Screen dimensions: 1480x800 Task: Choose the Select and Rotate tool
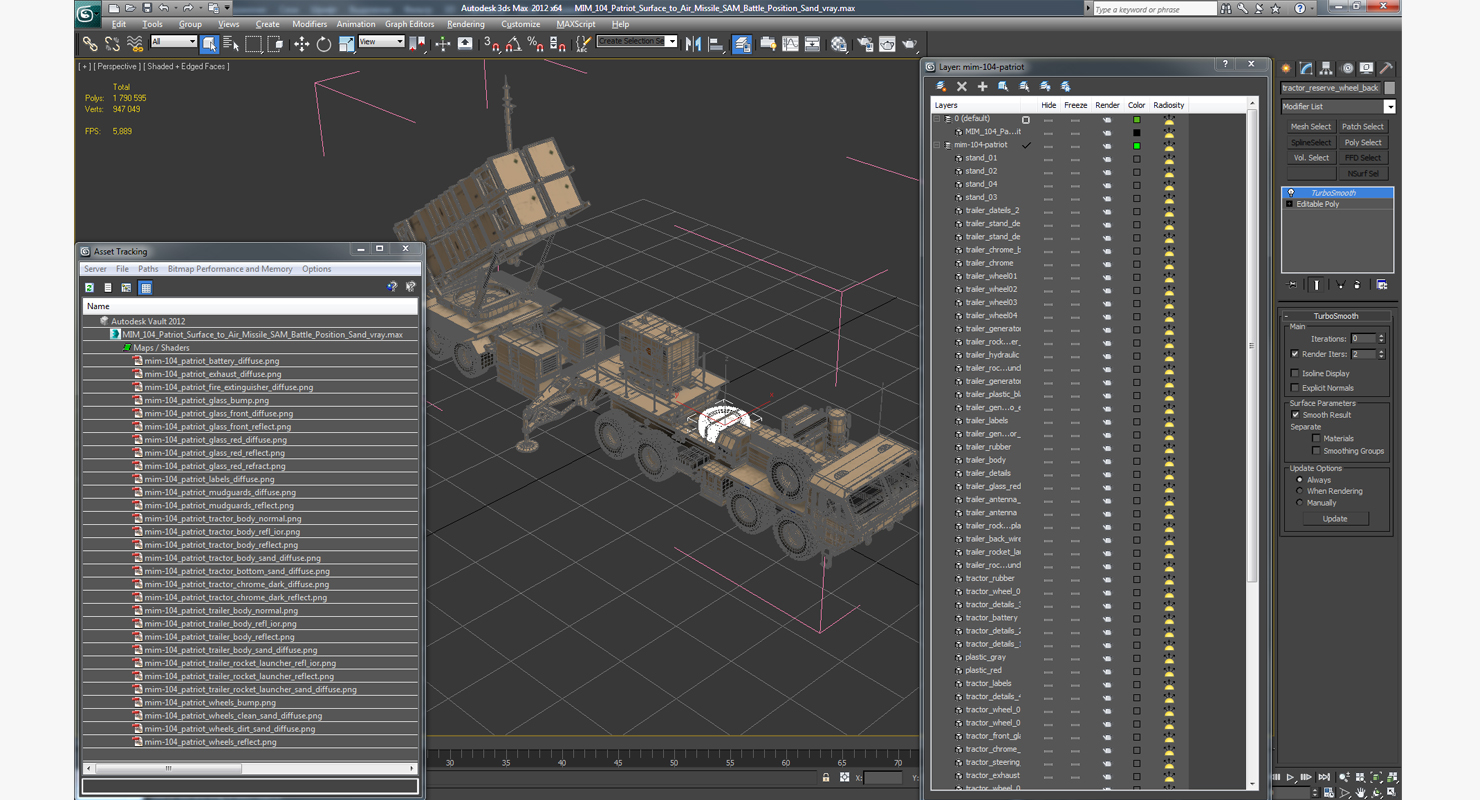click(323, 44)
